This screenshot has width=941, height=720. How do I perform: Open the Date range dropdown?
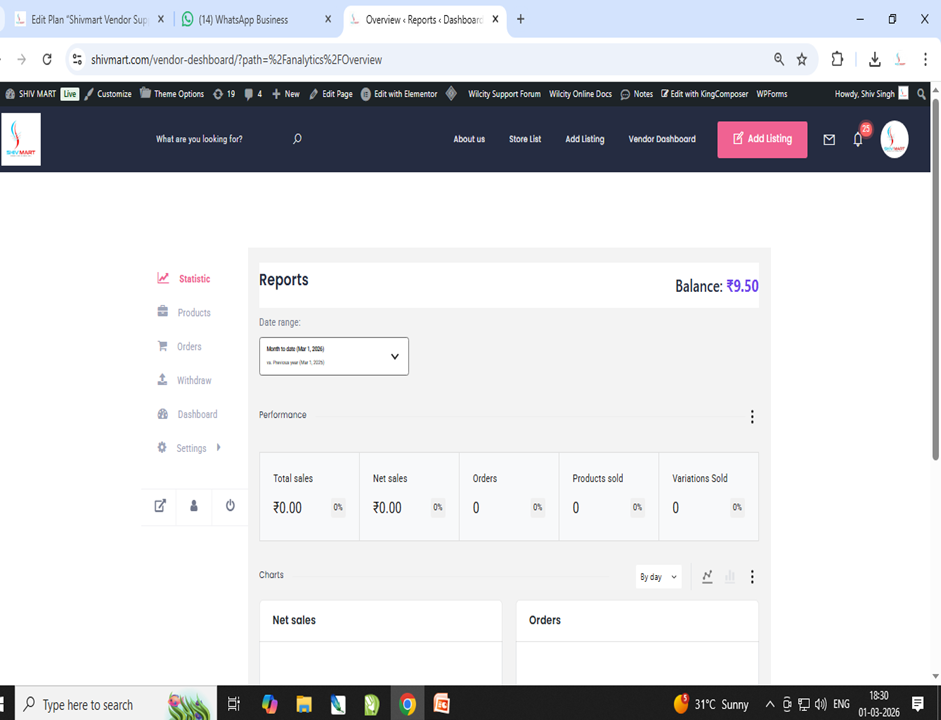click(334, 356)
